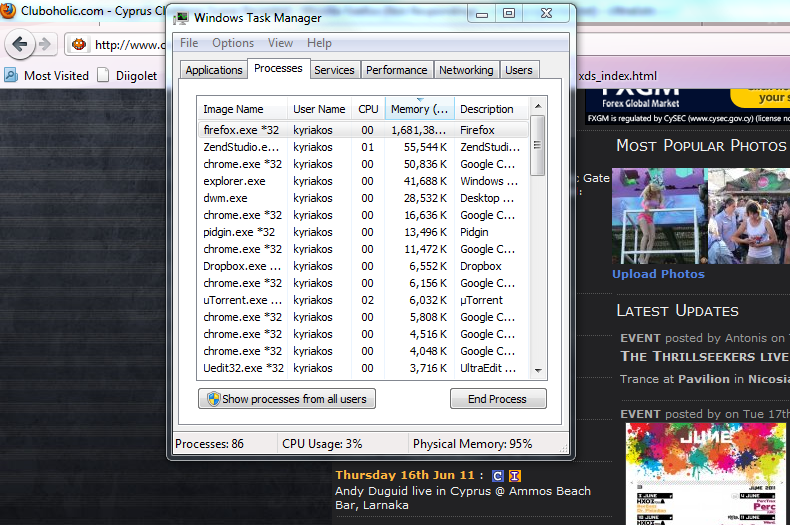The width and height of the screenshot is (790, 525).
Task: Select chrome.exe row using 11,472 K
Action: pyautogui.click(x=363, y=249)
